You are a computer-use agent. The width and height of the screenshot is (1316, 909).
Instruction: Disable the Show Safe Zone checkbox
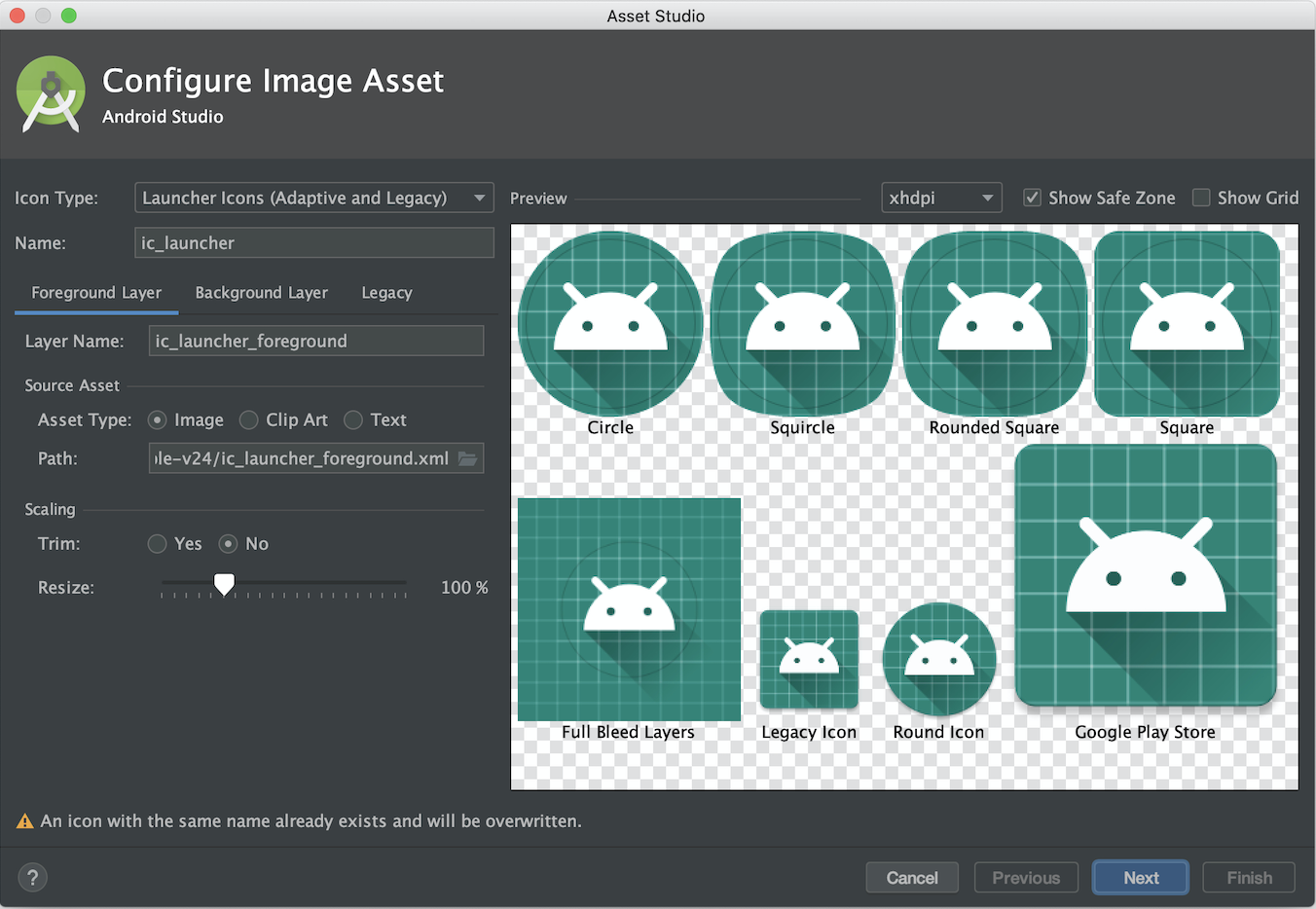pos(1033,198)
